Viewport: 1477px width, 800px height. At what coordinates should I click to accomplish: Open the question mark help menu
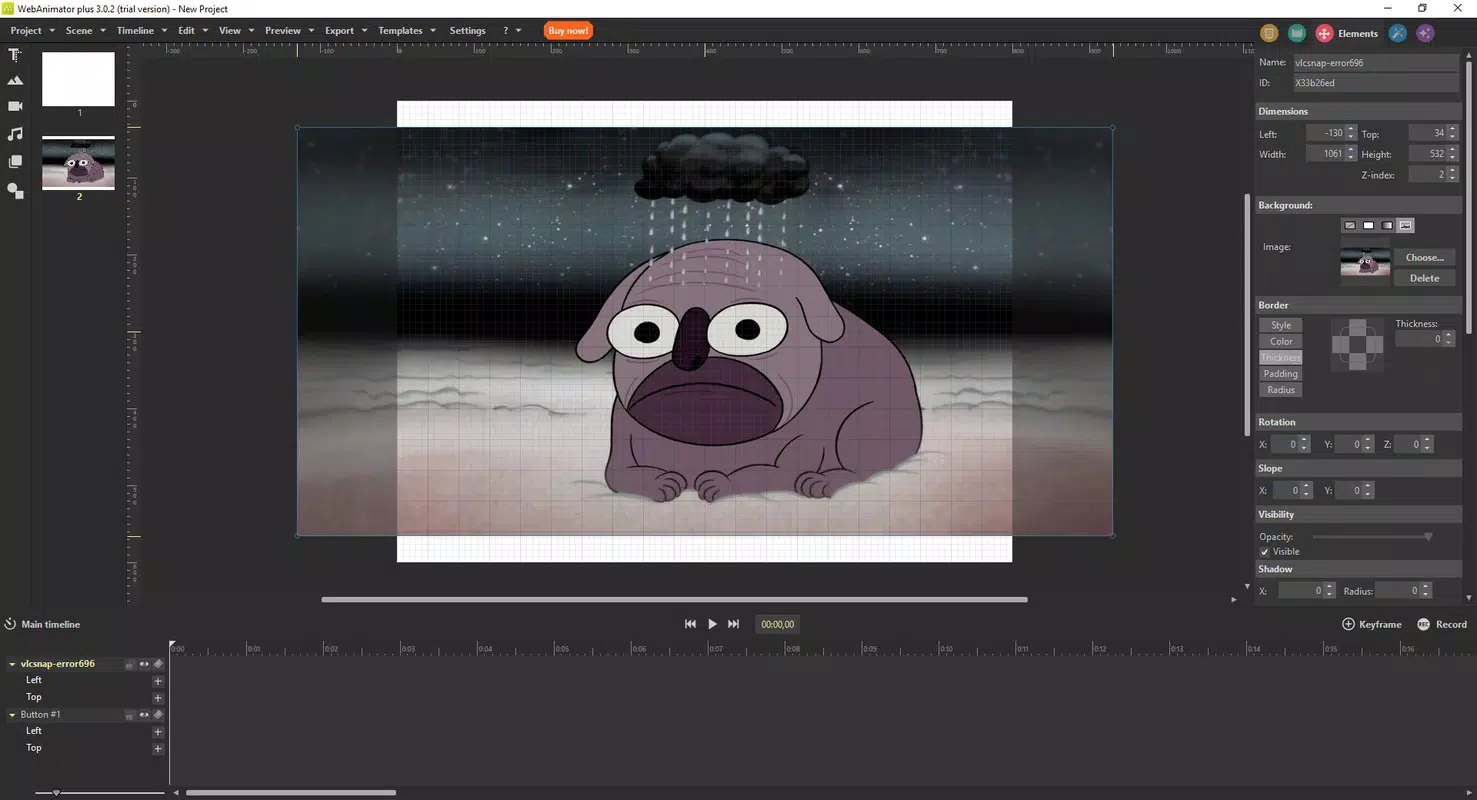[x=506, y=31]
